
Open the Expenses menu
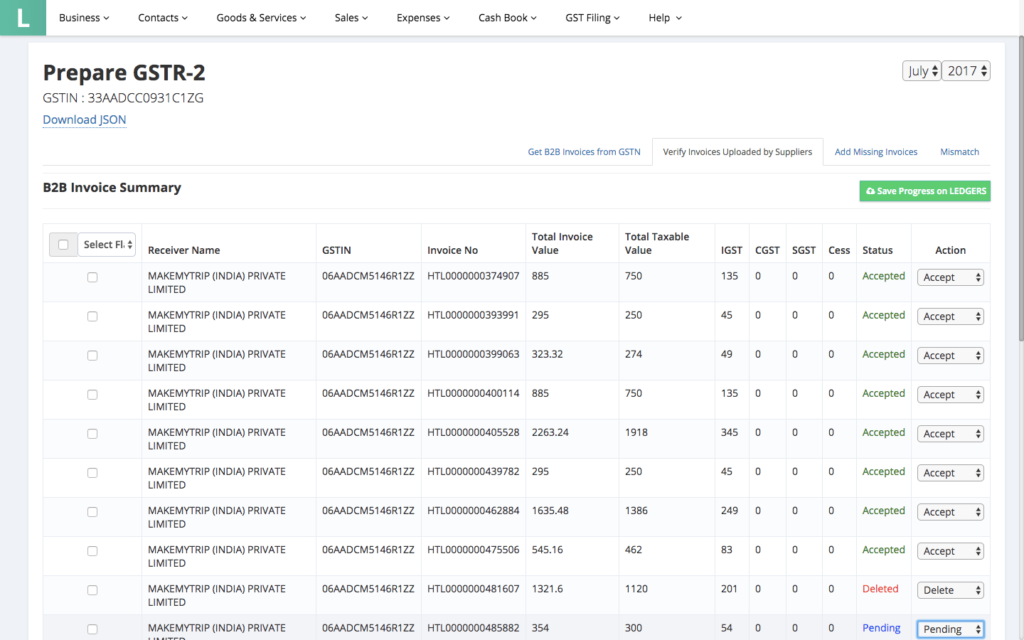423,17
